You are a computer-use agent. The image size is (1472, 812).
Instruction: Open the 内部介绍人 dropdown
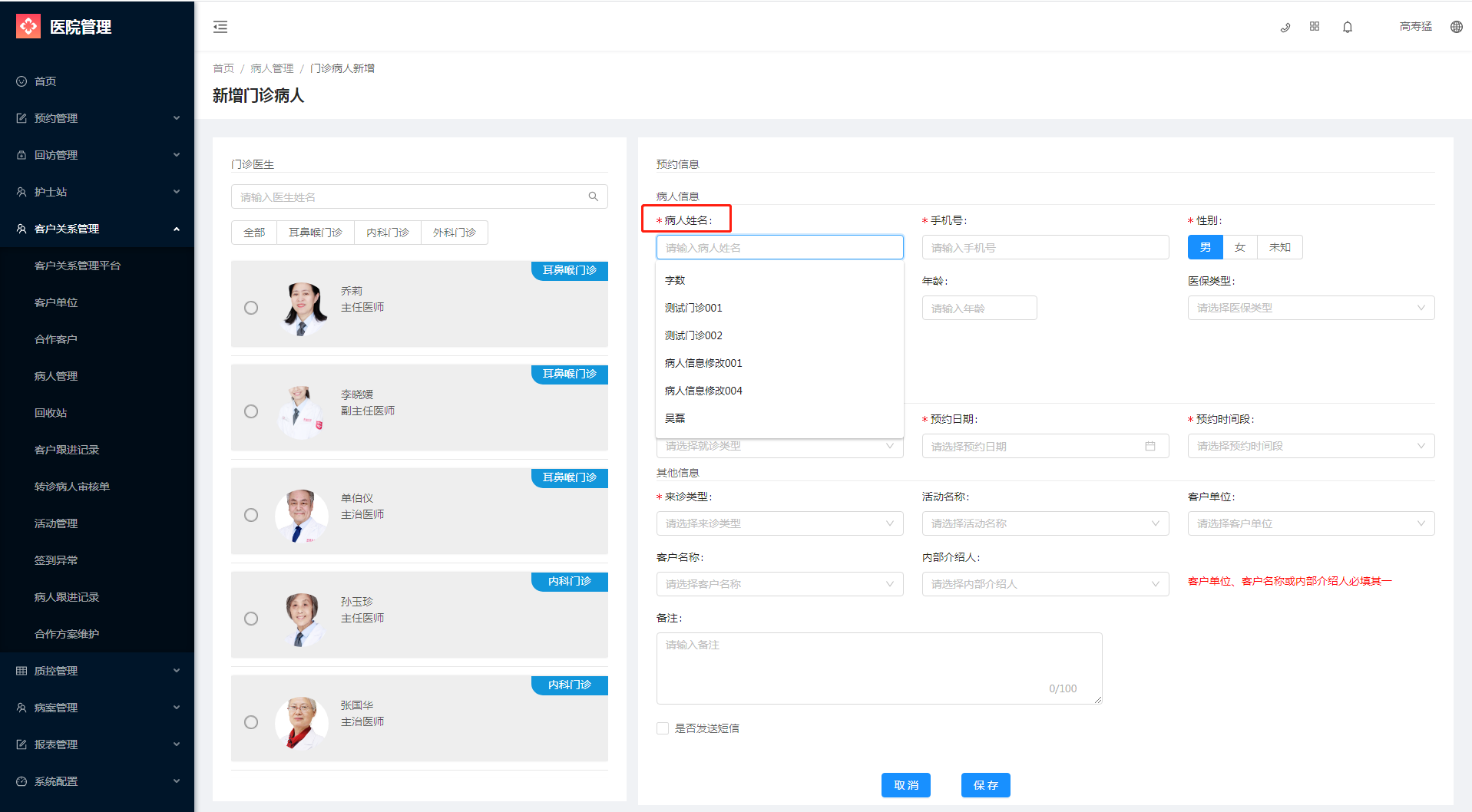1046,584
